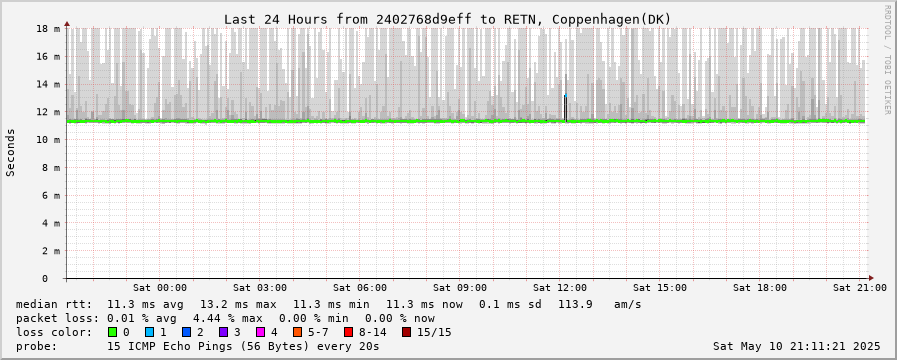Click the orange 5-7 loss swatch
The image size is (897, 360).
297,332
